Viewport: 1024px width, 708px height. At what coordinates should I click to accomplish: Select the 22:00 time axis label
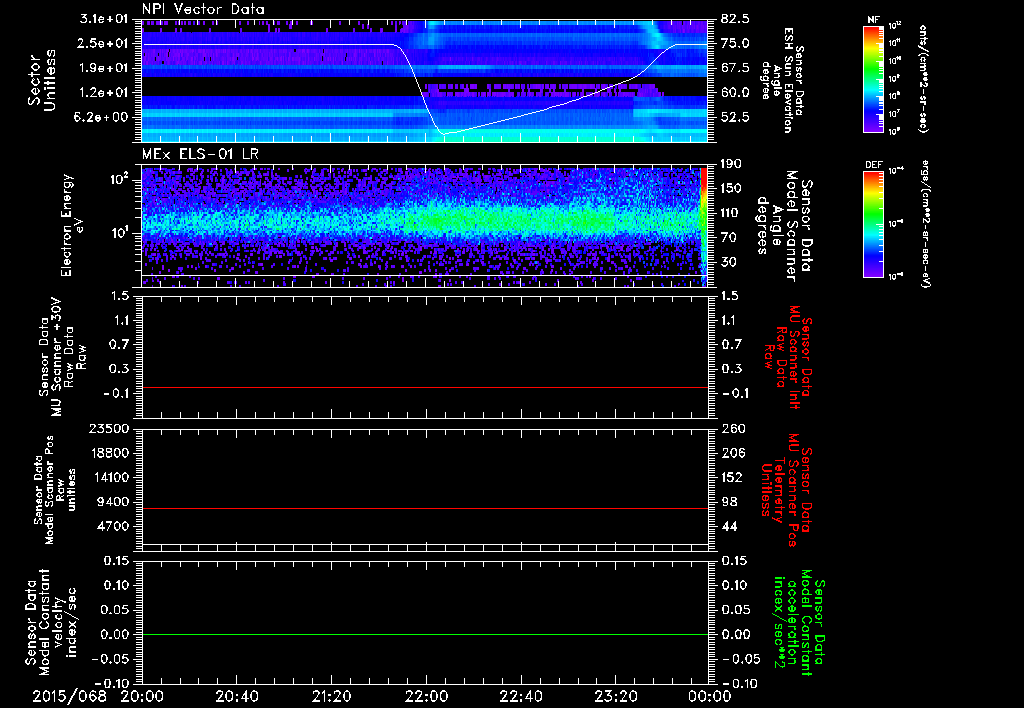click(x=427, y=695)
